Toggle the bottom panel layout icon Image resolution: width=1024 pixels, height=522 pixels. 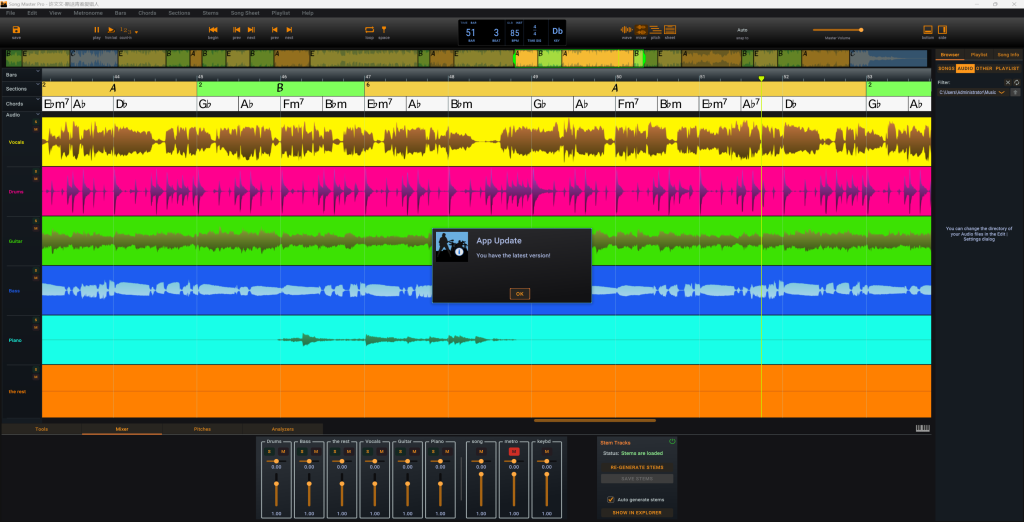coord(928,30)
